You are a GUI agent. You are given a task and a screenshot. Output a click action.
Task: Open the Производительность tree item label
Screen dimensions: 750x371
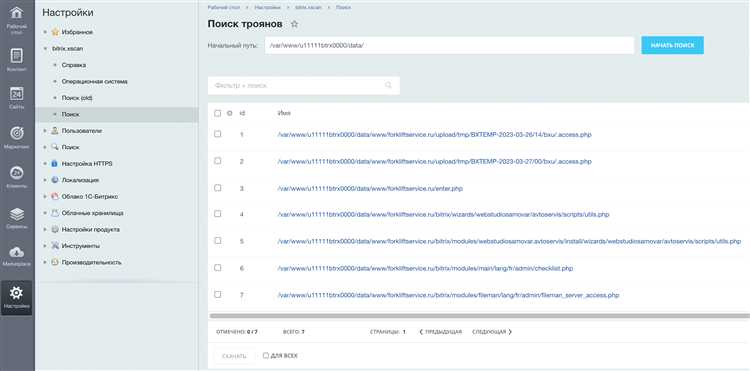[91, 262]
